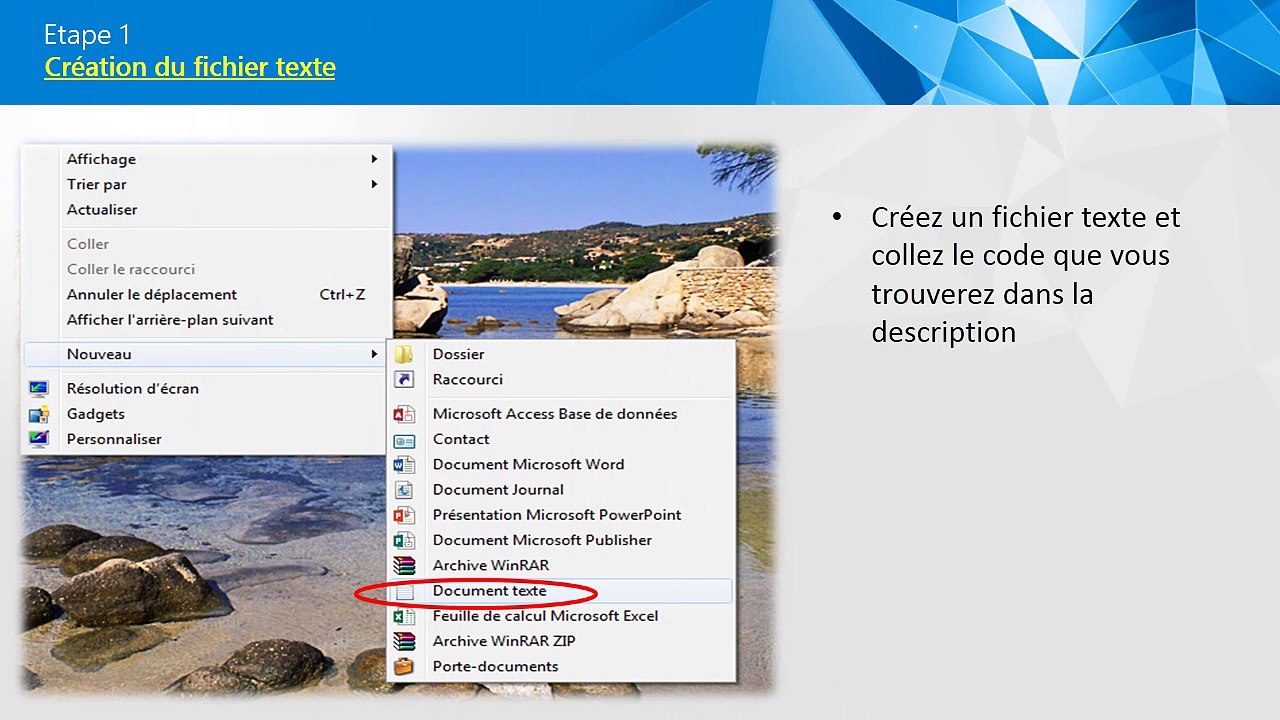This screenshot has height=720, width=1280.
Task: Select Présentation Microsoft PowerPoint
Action: tap(561, 515)
